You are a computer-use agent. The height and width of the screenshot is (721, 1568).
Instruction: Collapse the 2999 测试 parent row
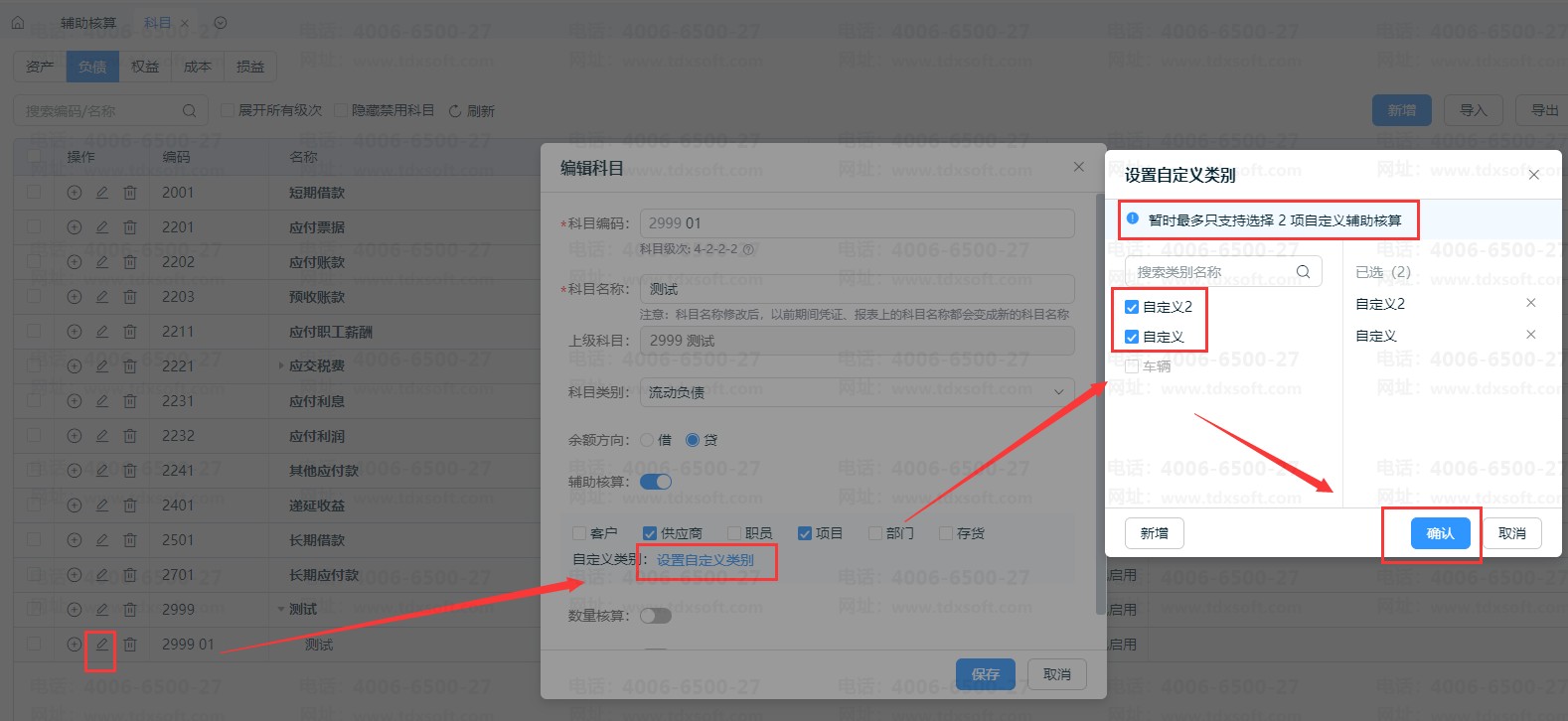point(281,610)
